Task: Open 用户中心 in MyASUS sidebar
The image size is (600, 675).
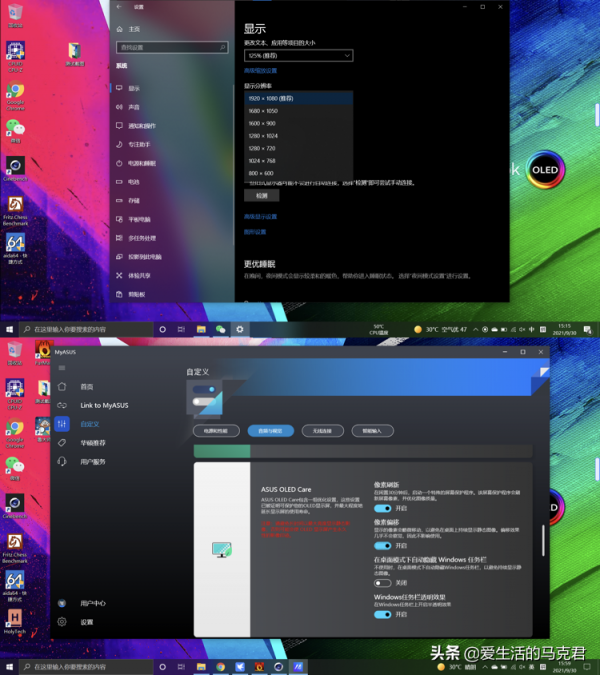Action: pyautogui.click(x=92, y=603)
